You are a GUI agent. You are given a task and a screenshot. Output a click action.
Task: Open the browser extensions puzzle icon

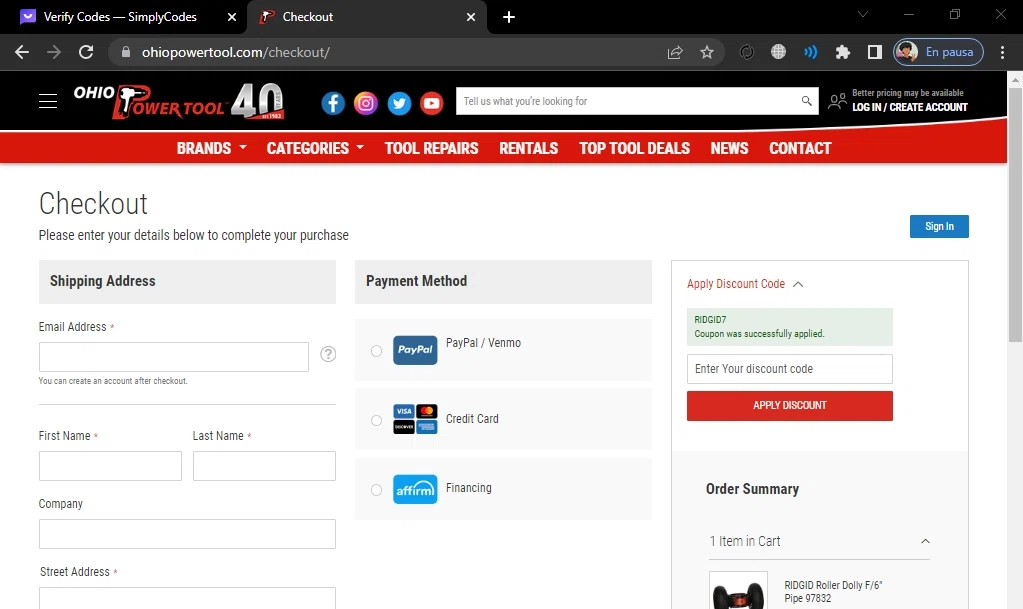843,52
